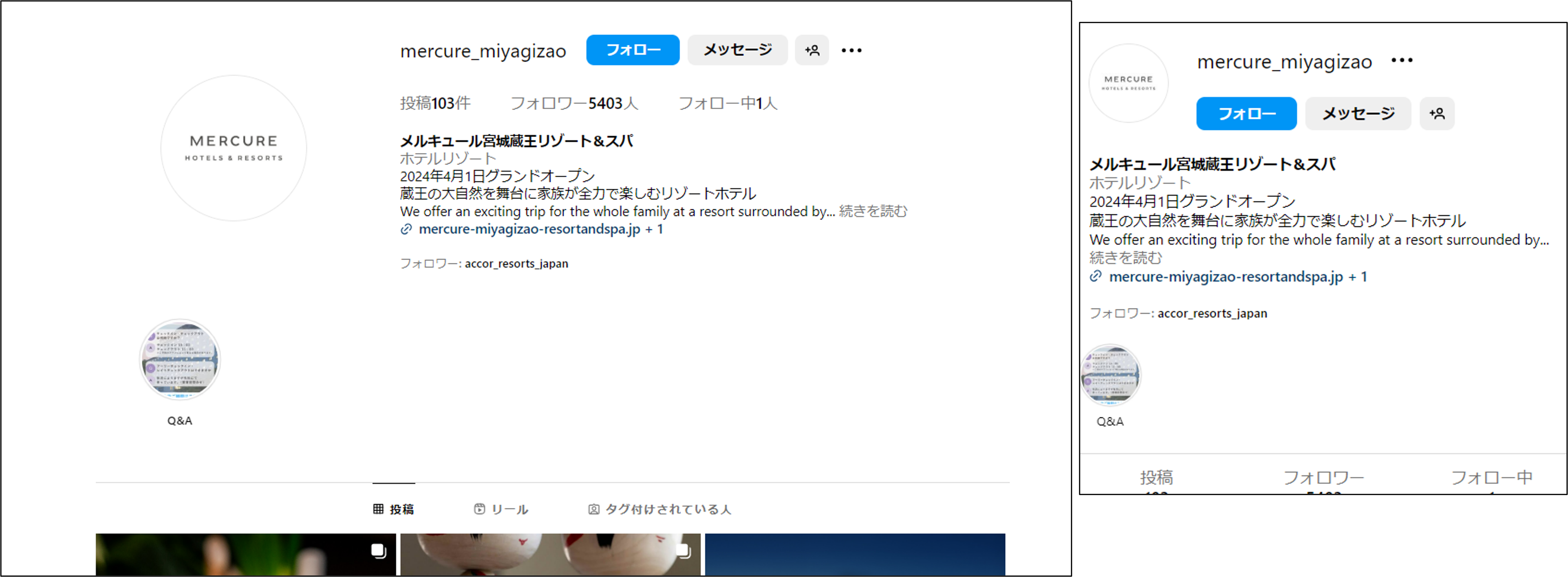Click the grid icon beside 投稿 tab

[378, 509]
